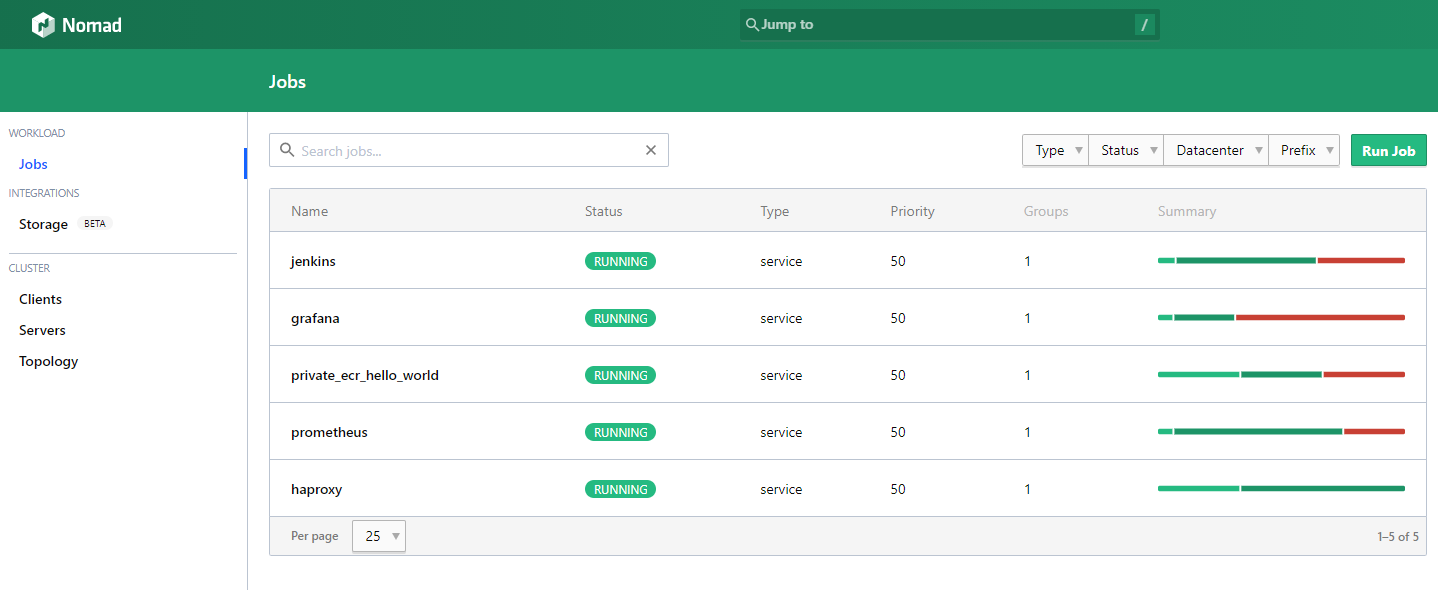Open Servers in the sidebar
Image resolution: width=1438 pixels, height=590 pixels.
[x=42, y=330]
